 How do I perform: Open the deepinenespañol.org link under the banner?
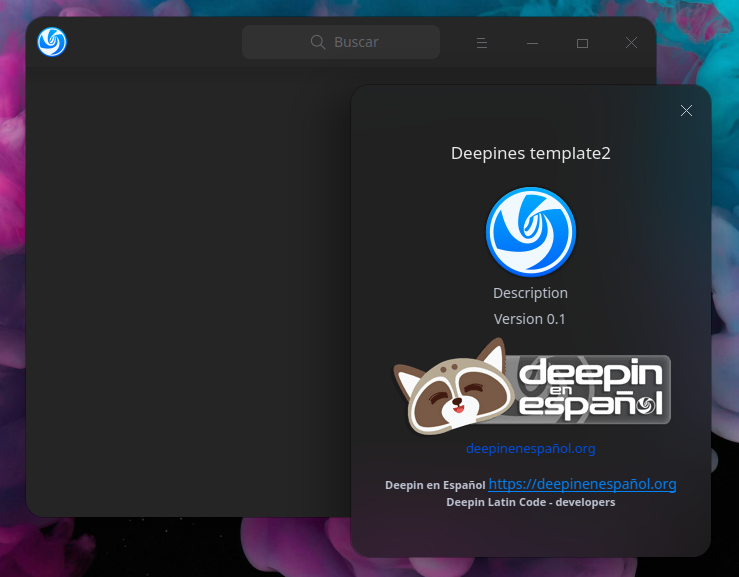531,448
